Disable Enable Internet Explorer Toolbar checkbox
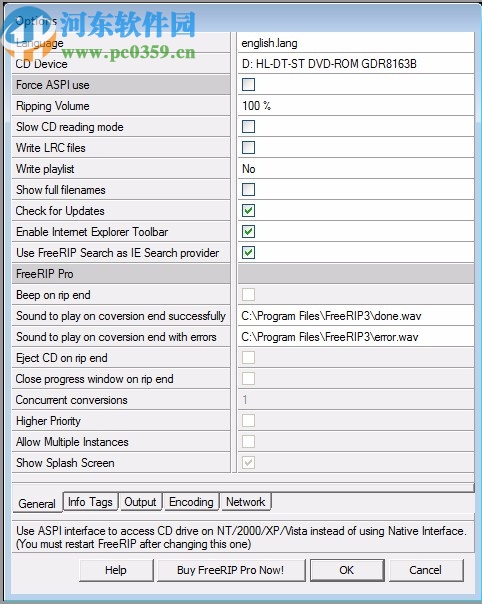The width and height of the screenshot is (482, 604). pyautogui.click(x=248, y=232)
